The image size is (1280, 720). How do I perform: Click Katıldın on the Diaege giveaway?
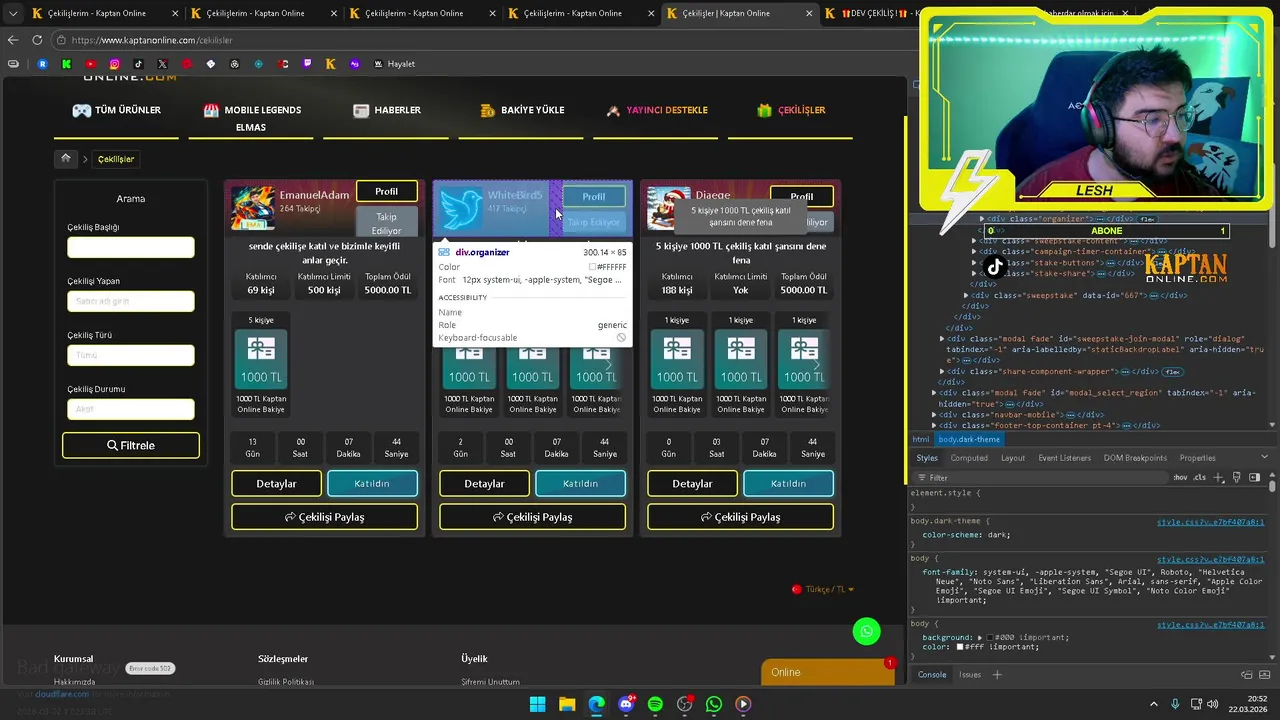click(788, 483)
